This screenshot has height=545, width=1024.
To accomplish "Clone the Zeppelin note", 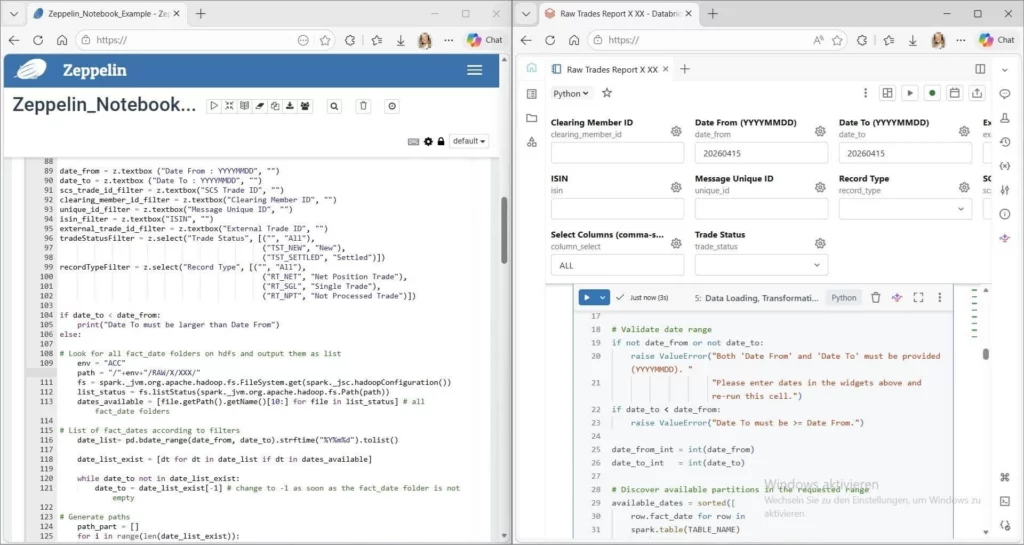I will [274, 106].
